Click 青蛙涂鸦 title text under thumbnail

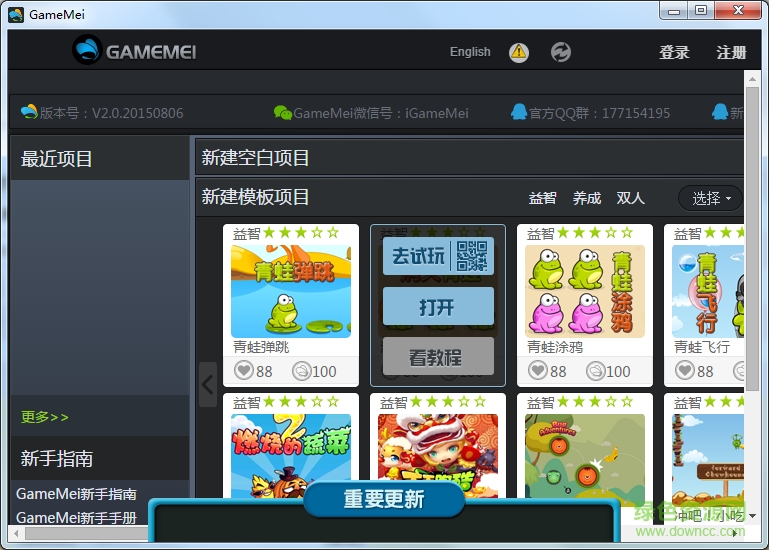coord(555,347)
